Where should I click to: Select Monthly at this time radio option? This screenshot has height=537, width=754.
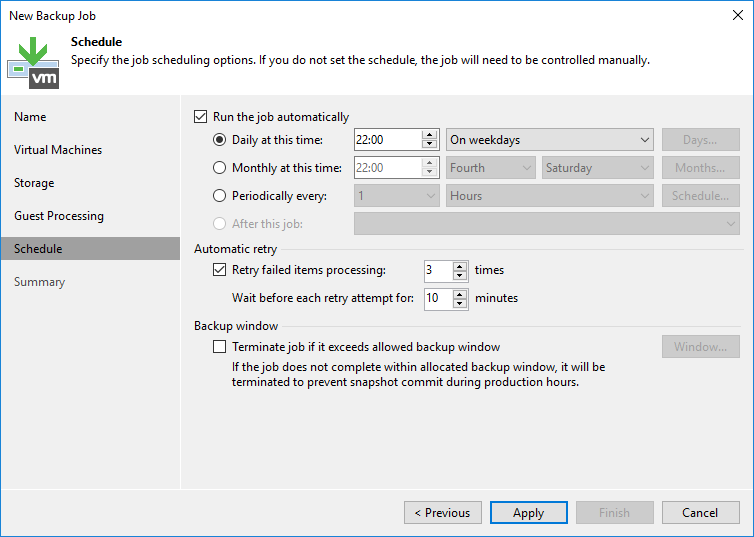coord(220,168)
